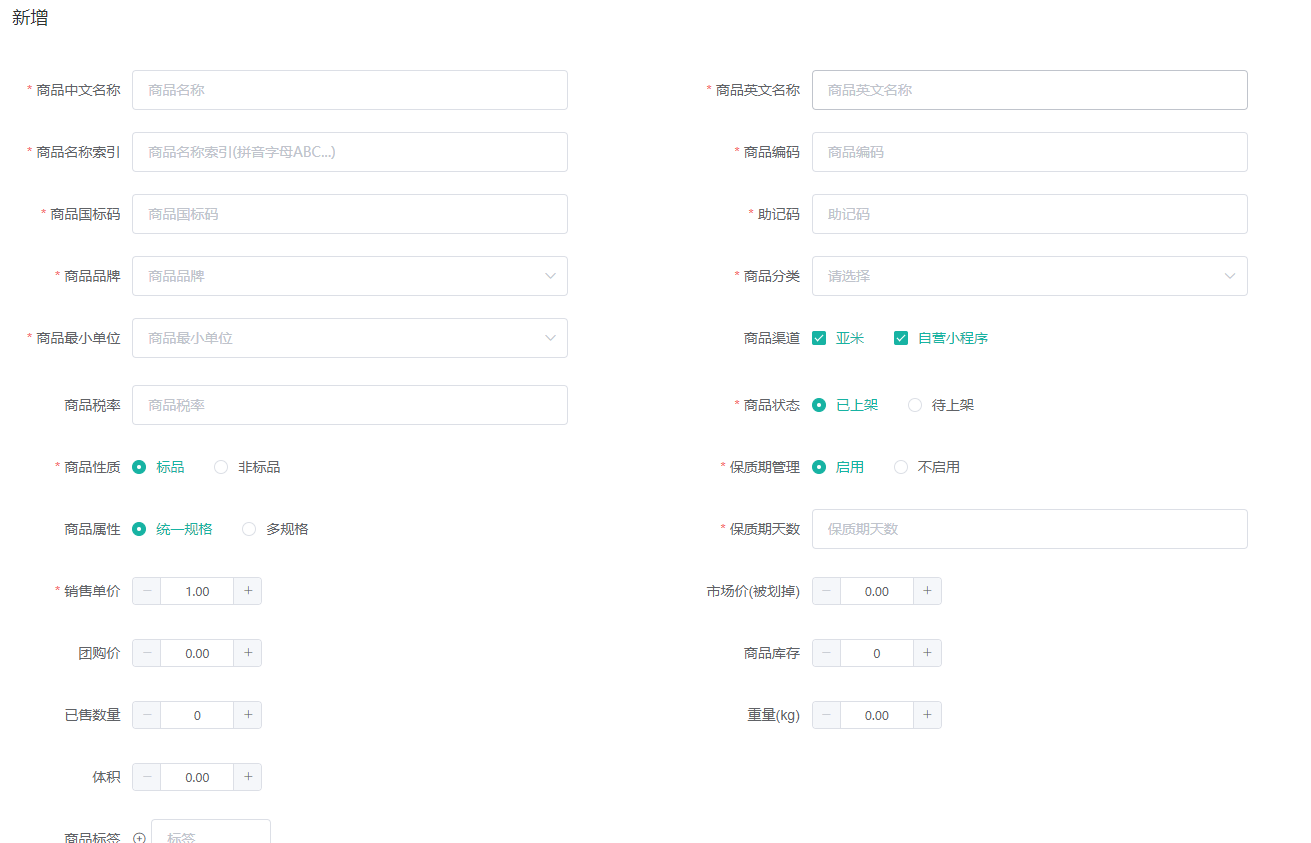Decrease 销售单价 with the minus button
This screenshot has height=843, width=1311.
tap(147, 591)
